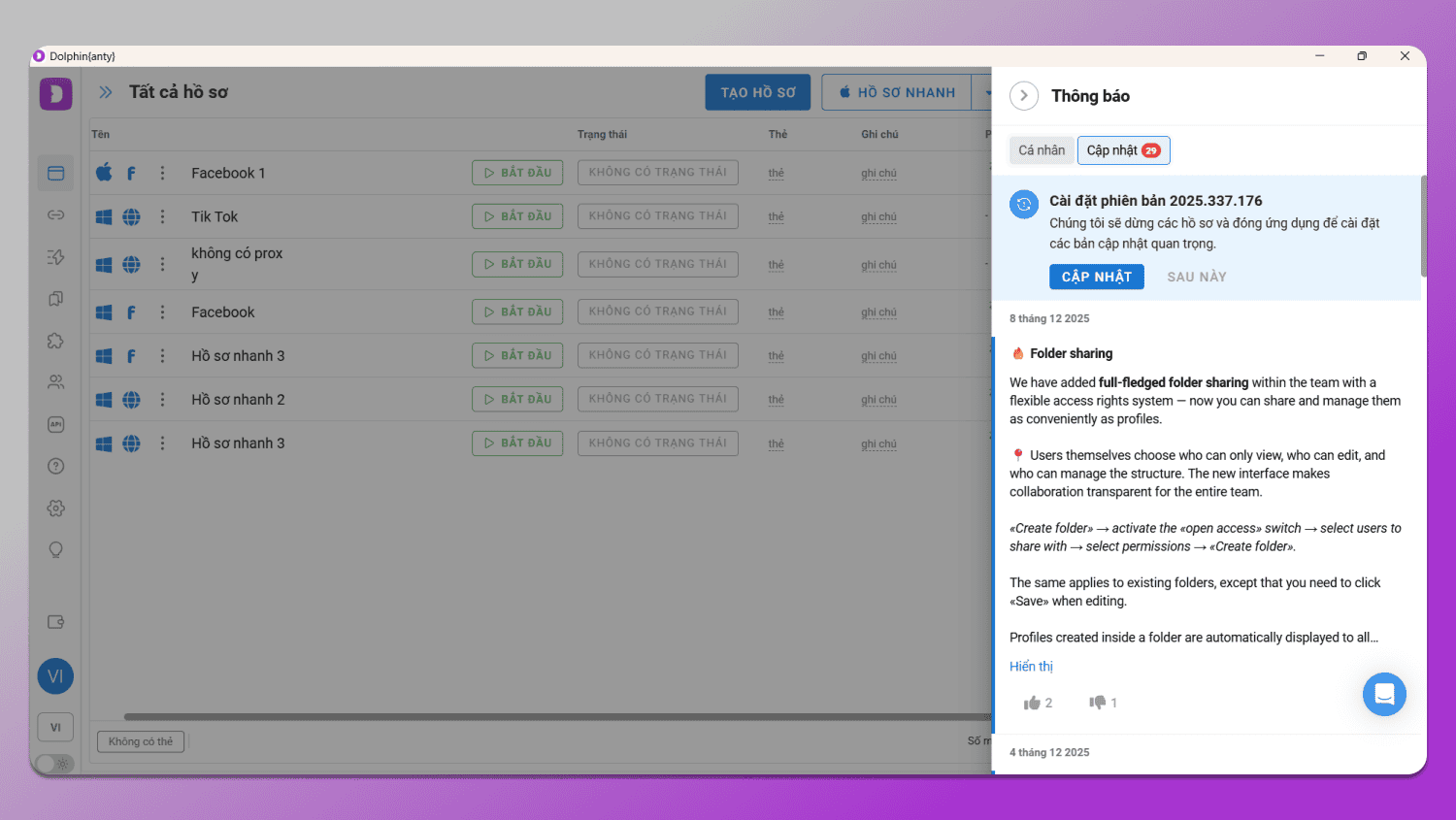
Task: Click the ghi chú cell in Tik Tok row
Action: click(878, 216)
